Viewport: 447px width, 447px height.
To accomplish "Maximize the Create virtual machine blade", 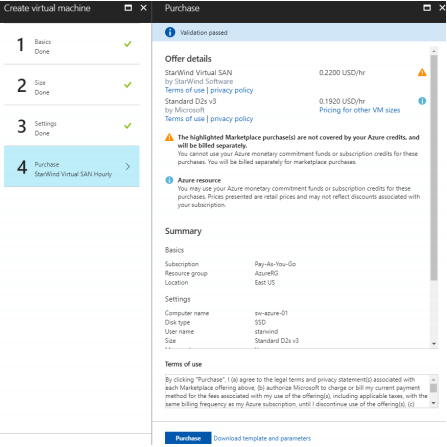I will click(128, 8).
